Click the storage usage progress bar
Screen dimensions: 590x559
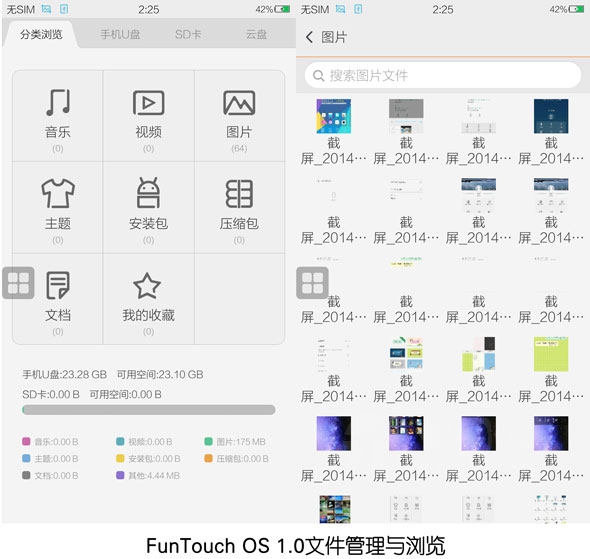(x=149, y=410)
